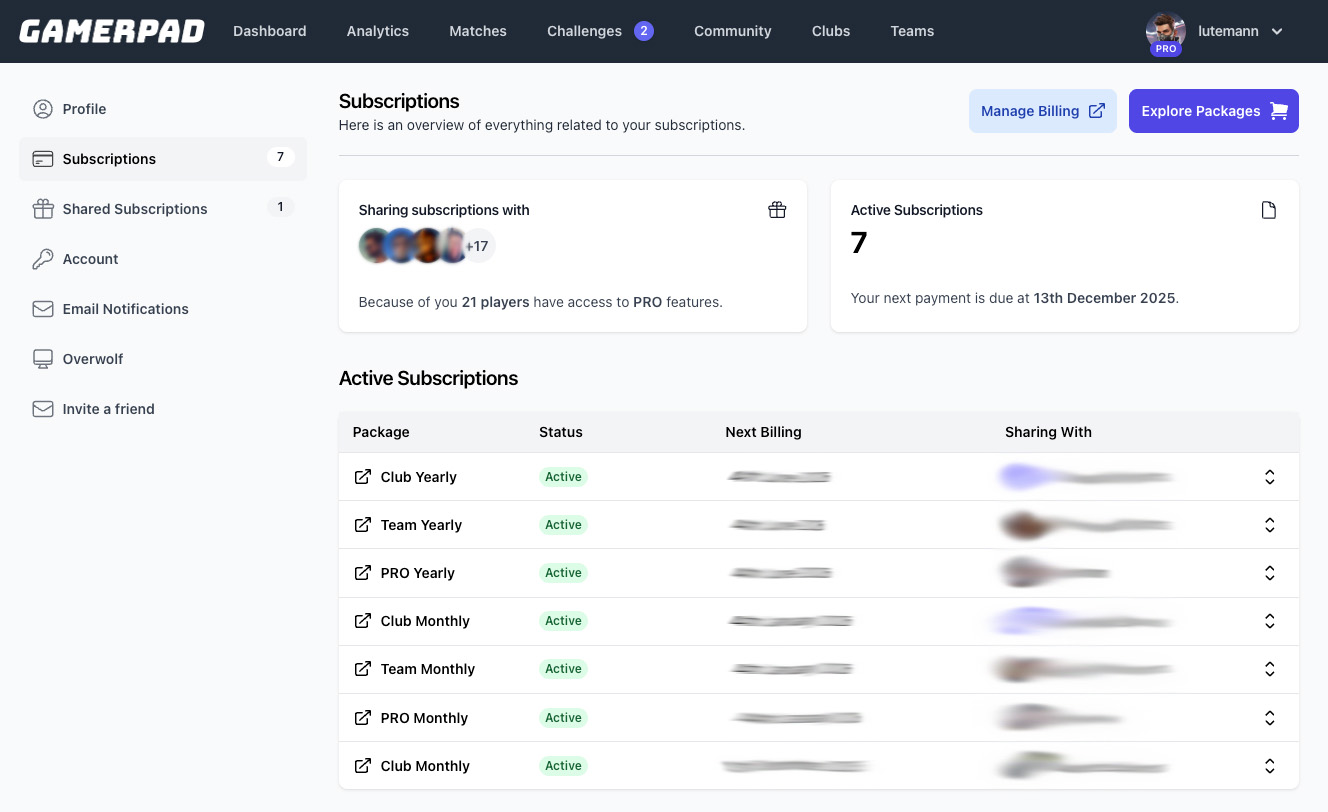
Task: Click the gift icon in sharing card
Action: click(777, 210)
